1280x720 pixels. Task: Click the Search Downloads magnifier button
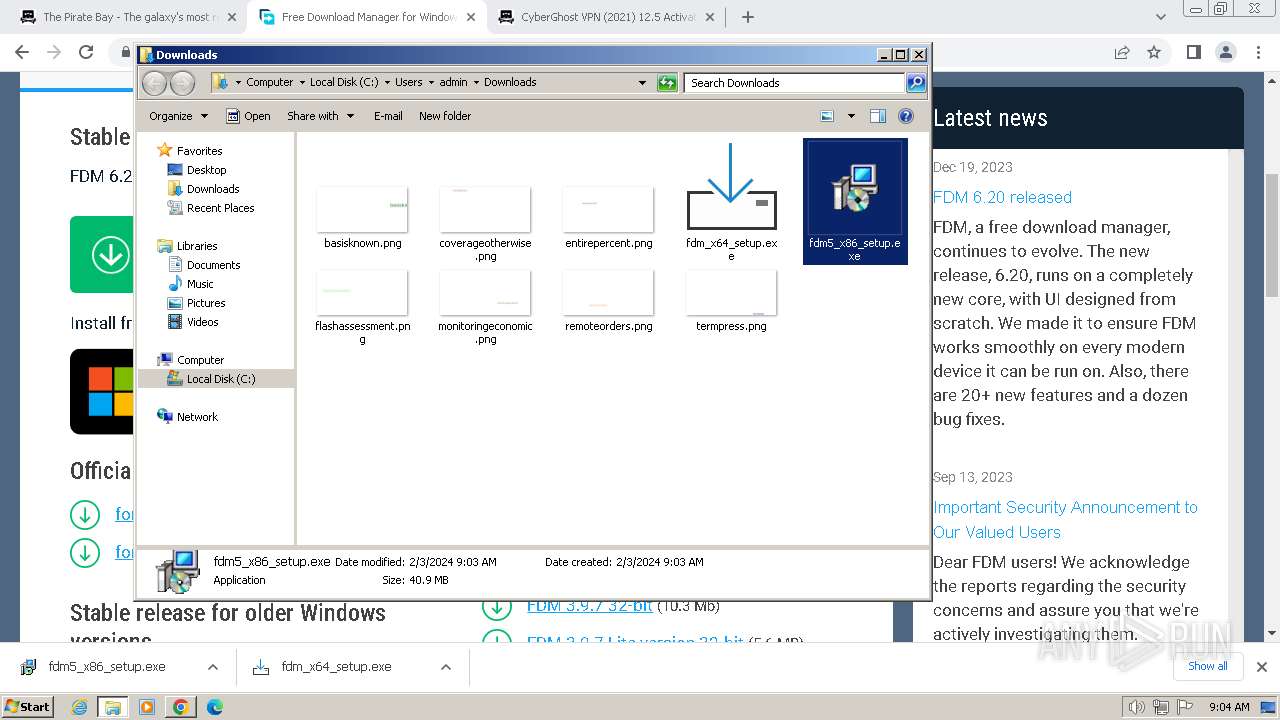coord(915,83)
